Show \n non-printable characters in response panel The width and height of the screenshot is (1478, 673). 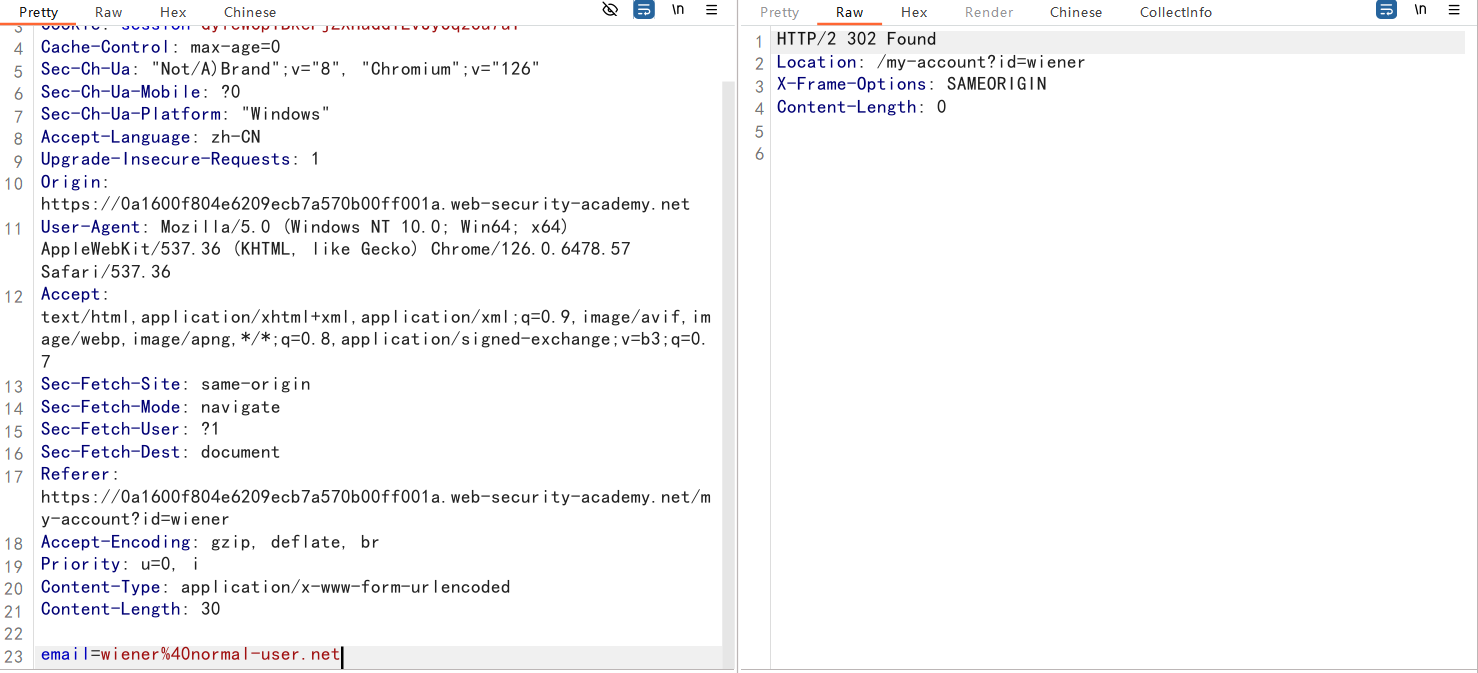[x=1420, y=10]
